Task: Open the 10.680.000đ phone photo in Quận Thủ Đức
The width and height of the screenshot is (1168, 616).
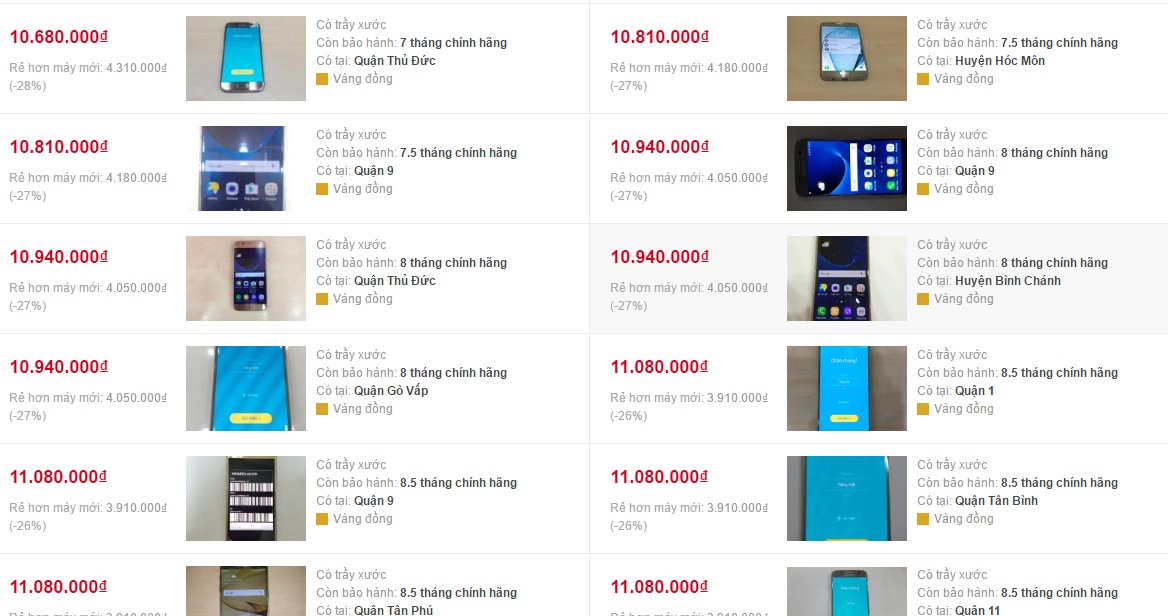Action: 246,58
